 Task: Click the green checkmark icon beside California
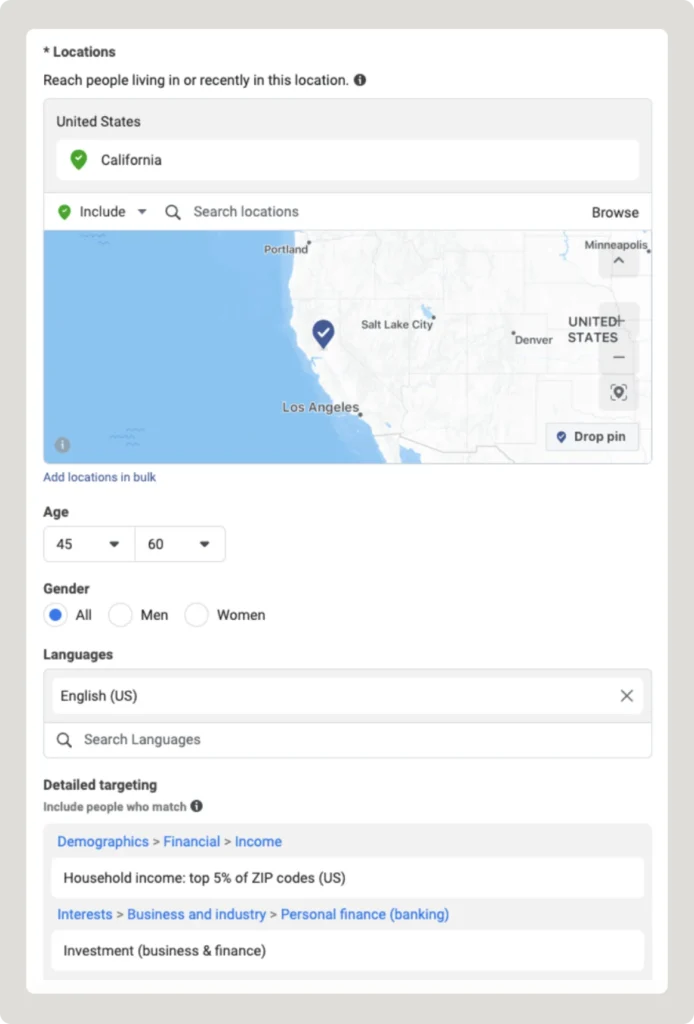tap(79, 158)
